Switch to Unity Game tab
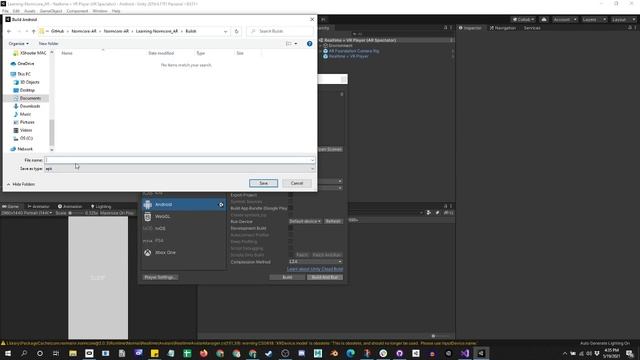 point(11,207)
